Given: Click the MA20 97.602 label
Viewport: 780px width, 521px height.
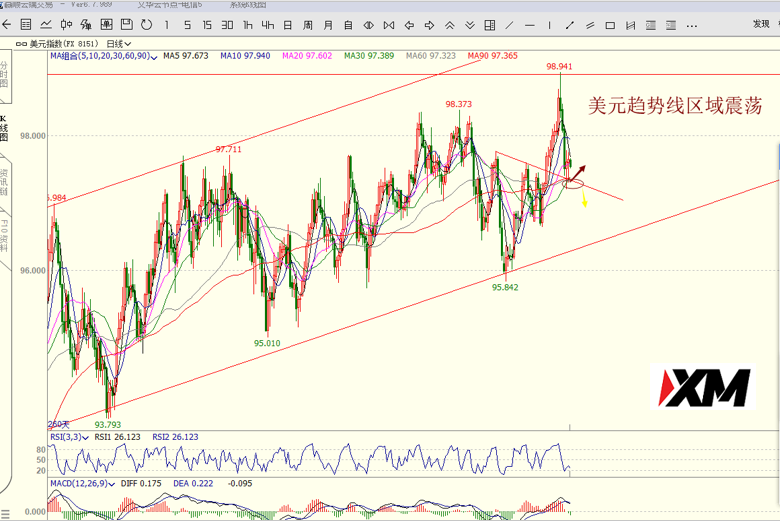Looking at the screenshot, I should [307, 56].
